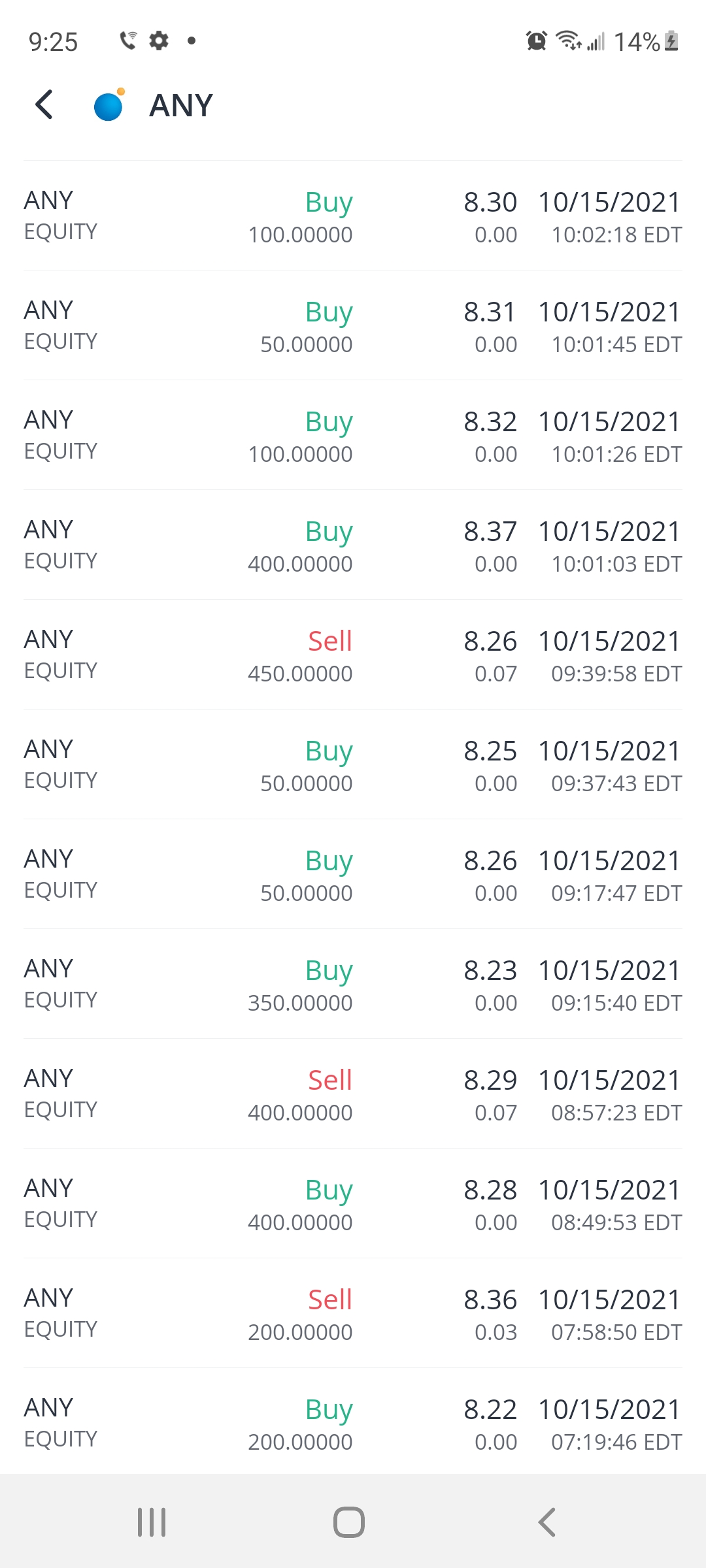The height and width of the screenshot is (1568, 706).
Task: Open the Buy 400 order at 8.37
Action: point(353,545)
